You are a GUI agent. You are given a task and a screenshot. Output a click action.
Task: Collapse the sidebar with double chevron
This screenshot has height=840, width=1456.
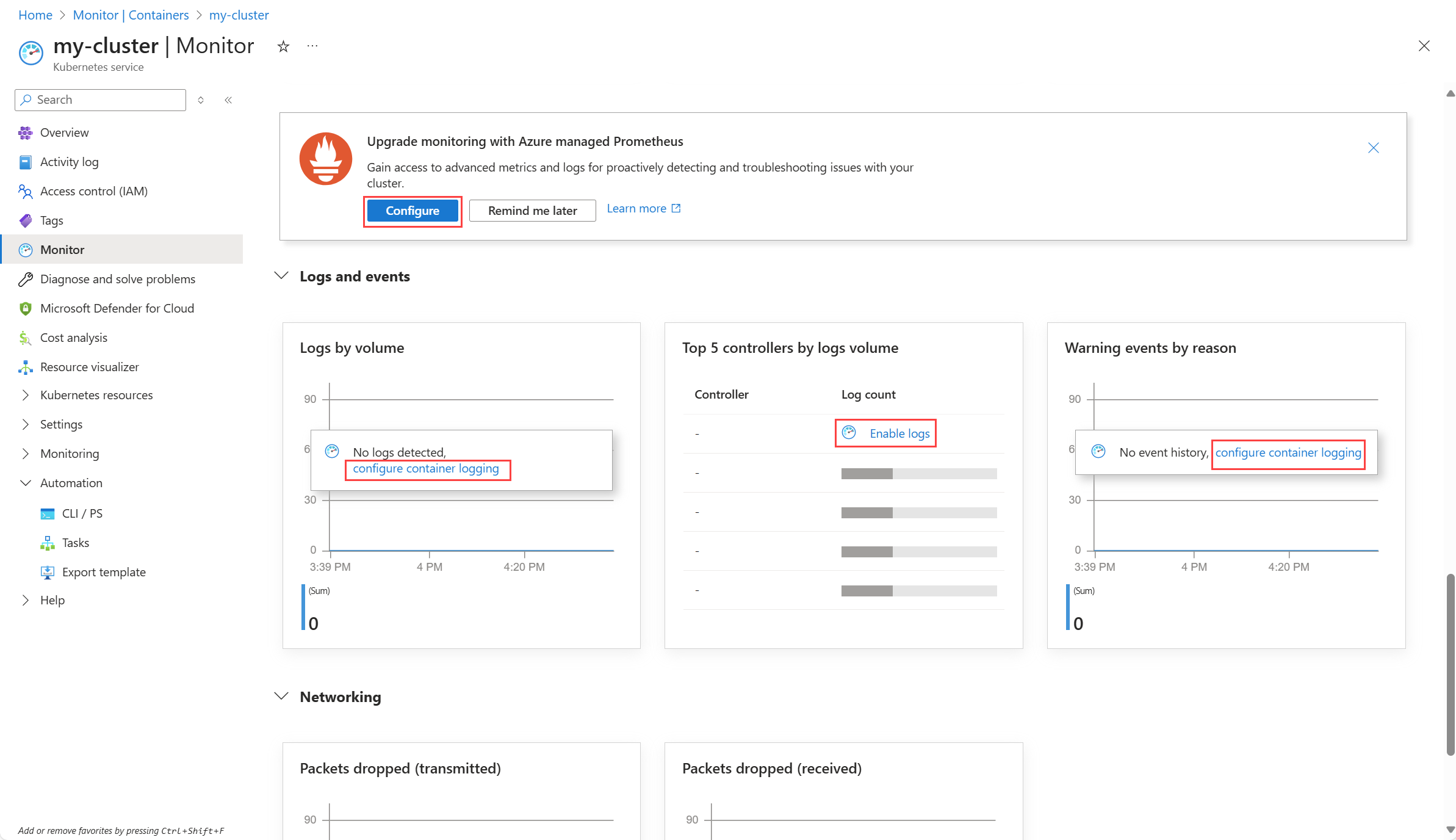coord(228,100)
